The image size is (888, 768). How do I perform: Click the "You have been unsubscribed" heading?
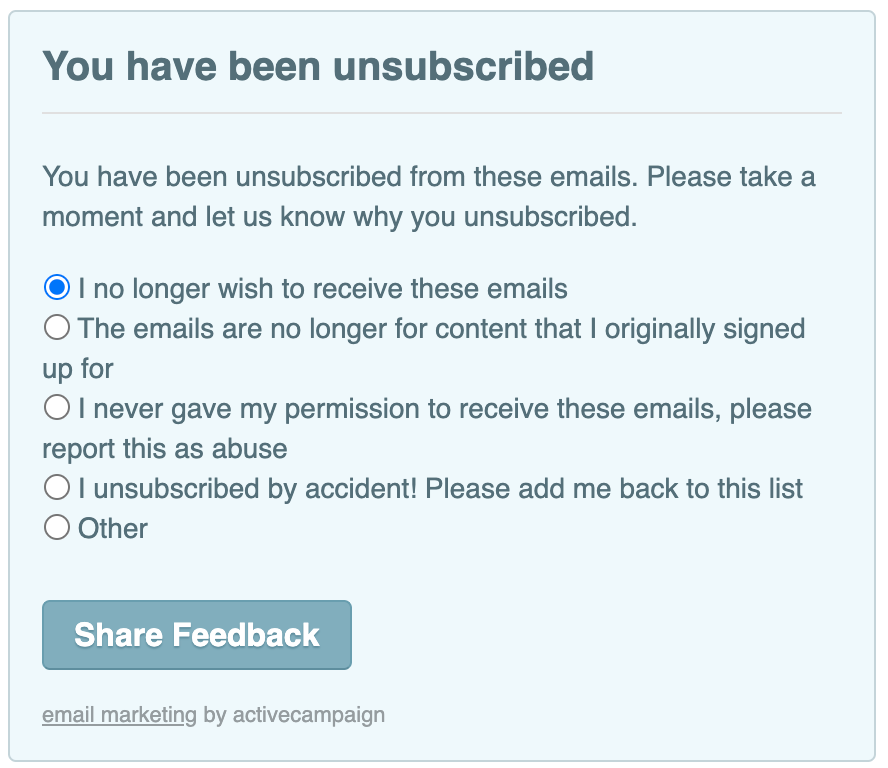click(x=318, y=66)
